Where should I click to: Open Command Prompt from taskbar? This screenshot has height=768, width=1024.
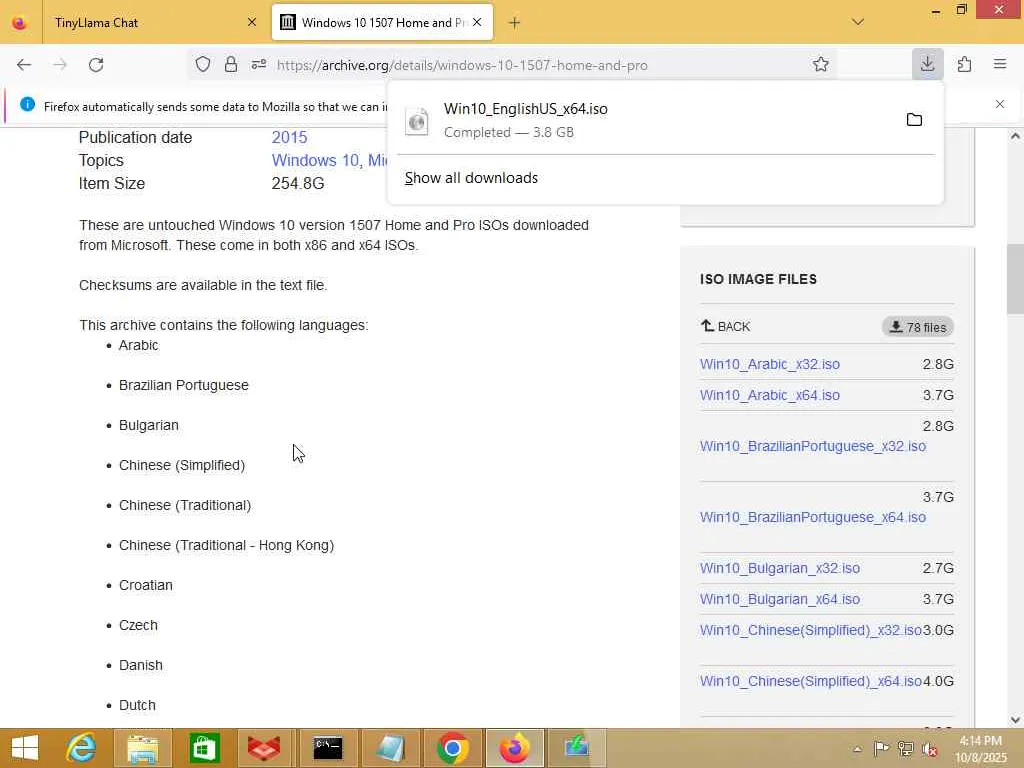(x=328, y=748)
